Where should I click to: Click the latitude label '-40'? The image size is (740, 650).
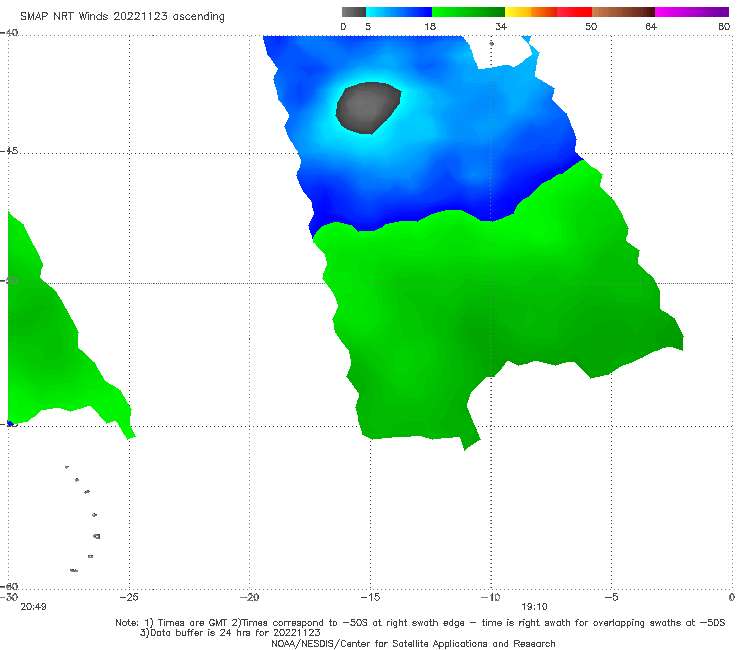coord(9,33)
